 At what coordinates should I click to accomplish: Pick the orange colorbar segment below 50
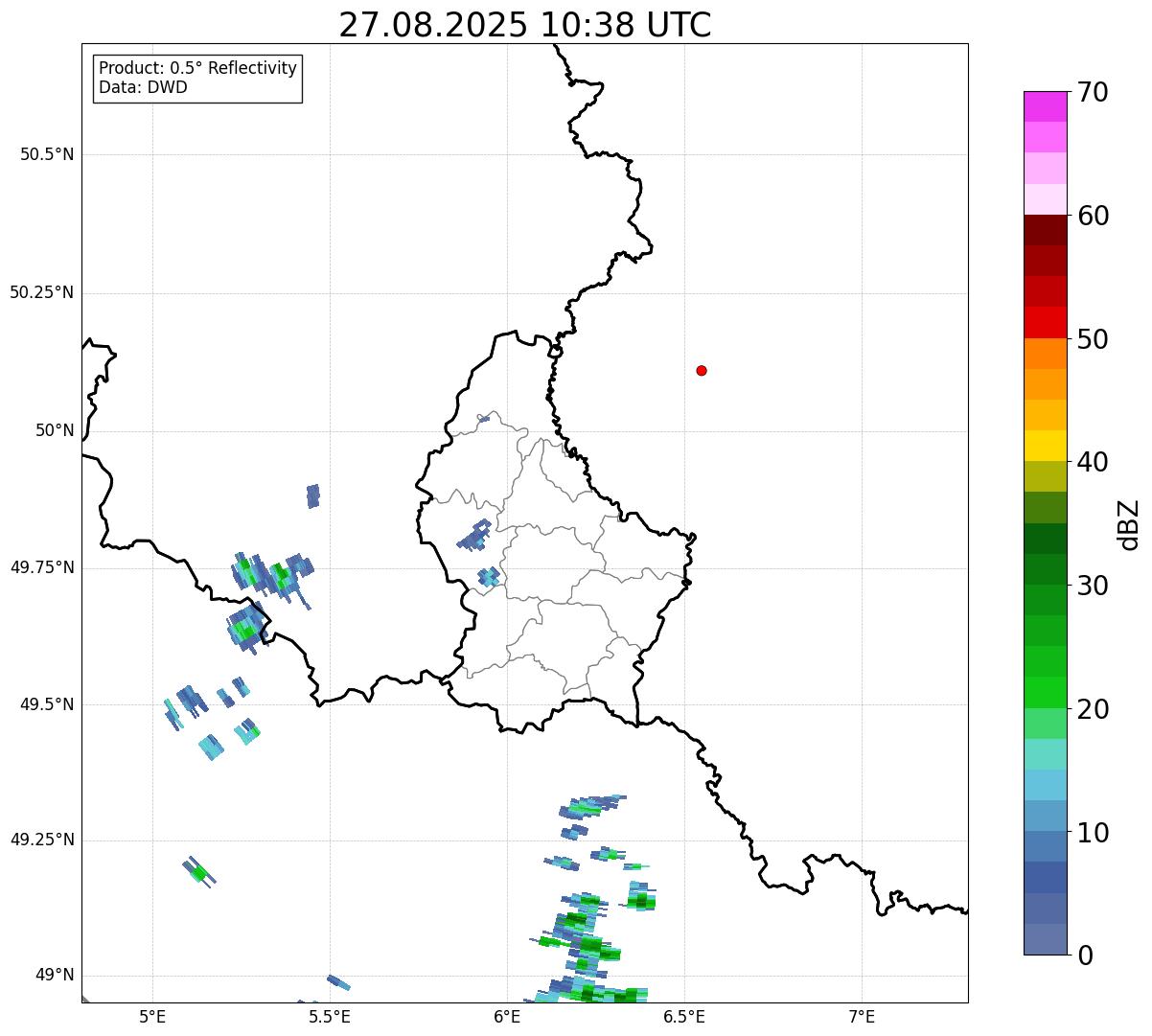(x=1045, y=354)
